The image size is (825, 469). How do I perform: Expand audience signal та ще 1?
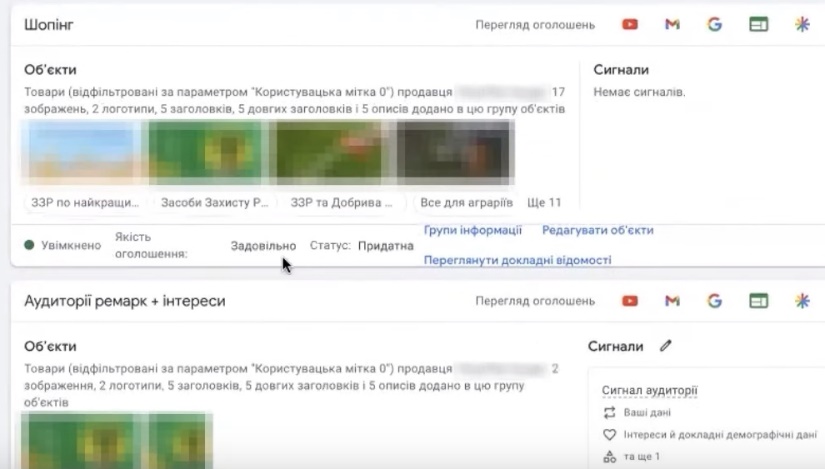(x=641, y=456)
